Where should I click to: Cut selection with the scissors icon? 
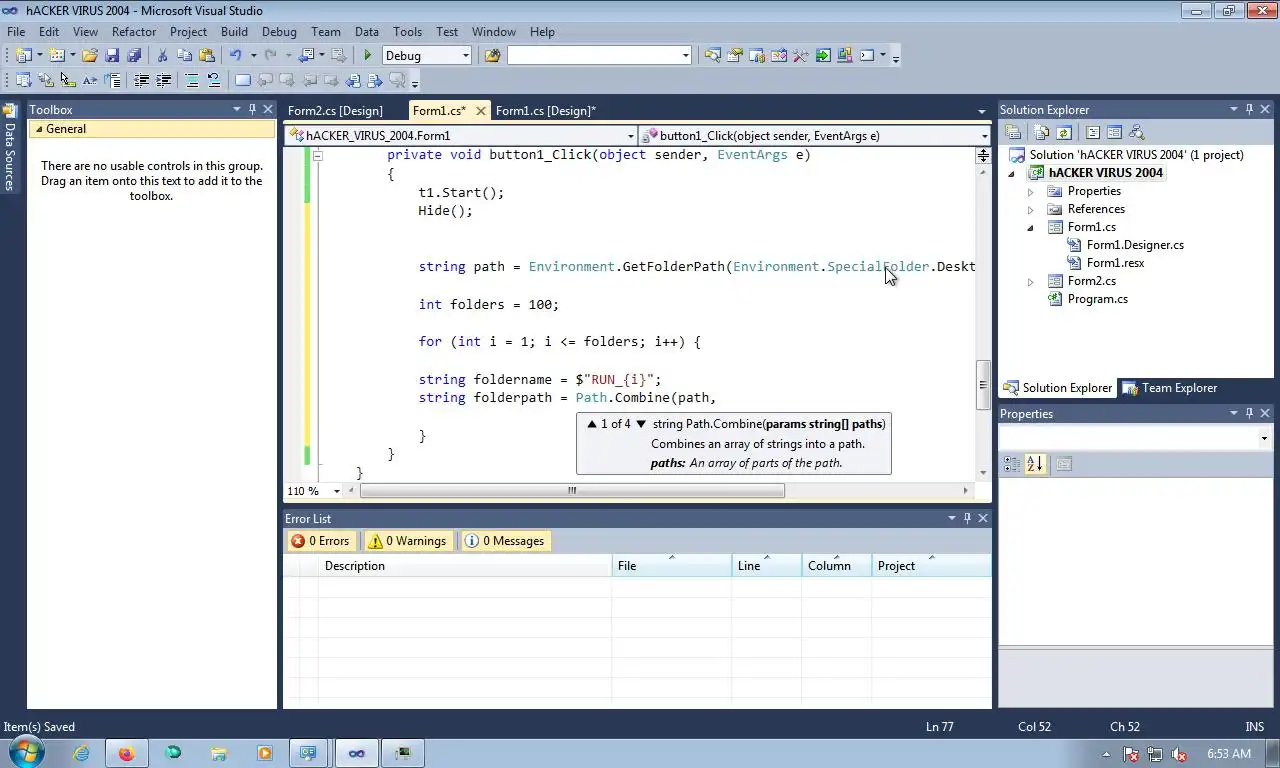(162, 55)
